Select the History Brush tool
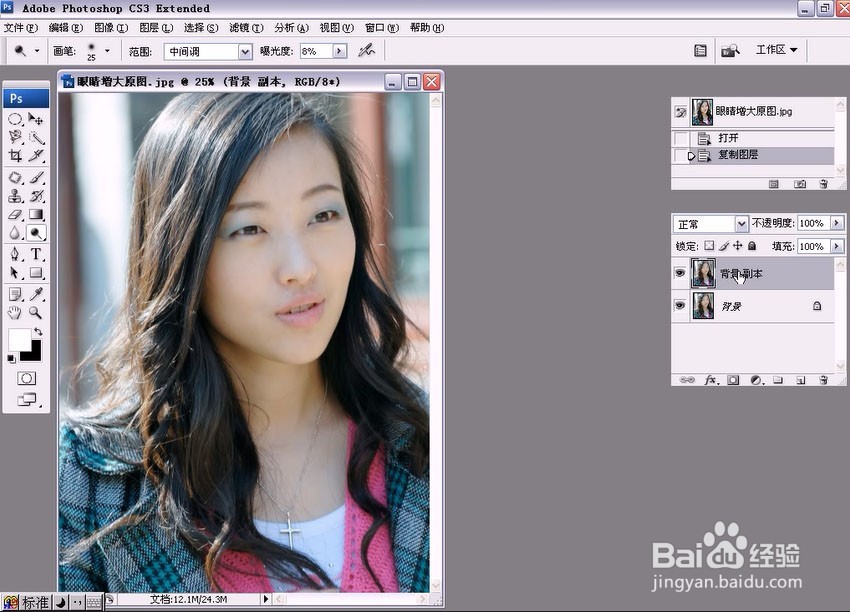Image resolution: width=850 pixels, height=612 pixels. tap(36, 196)
